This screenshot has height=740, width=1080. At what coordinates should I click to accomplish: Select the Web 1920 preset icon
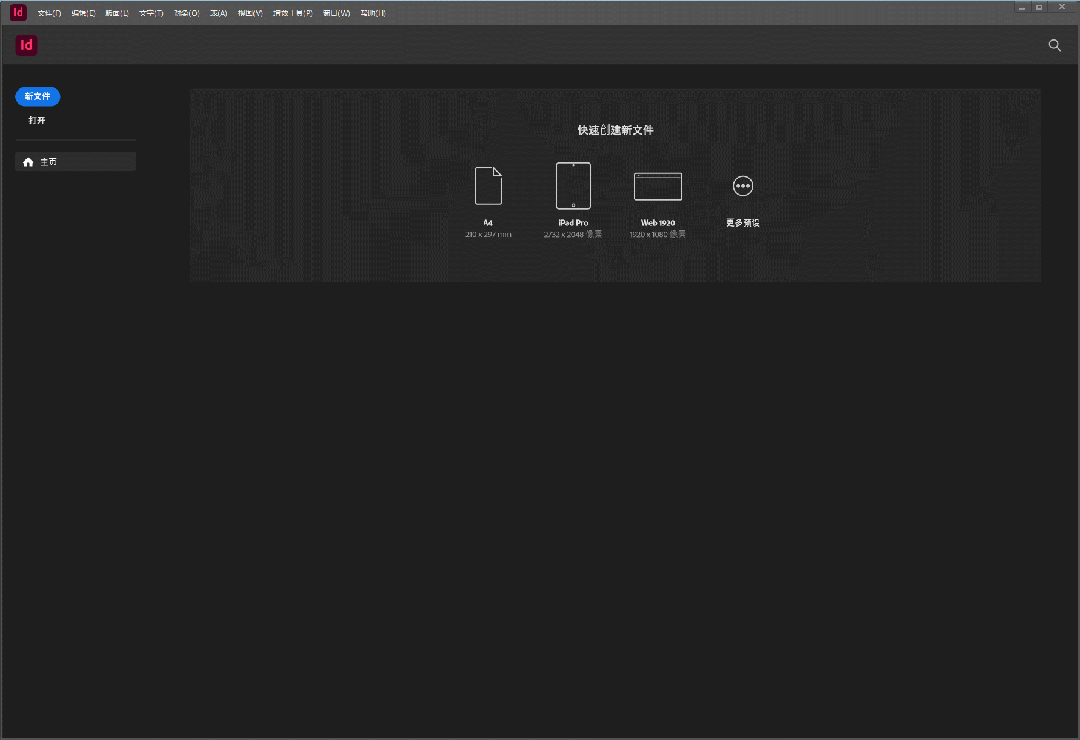pos(658,187)
